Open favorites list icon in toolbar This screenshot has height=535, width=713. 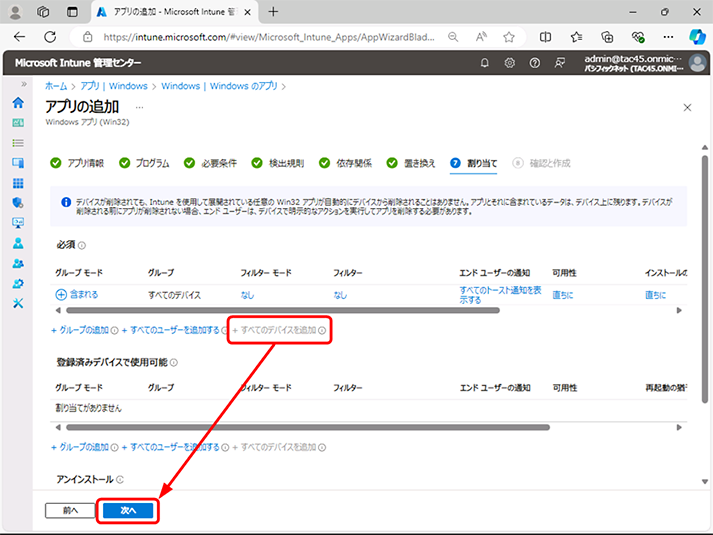[577, 37]
